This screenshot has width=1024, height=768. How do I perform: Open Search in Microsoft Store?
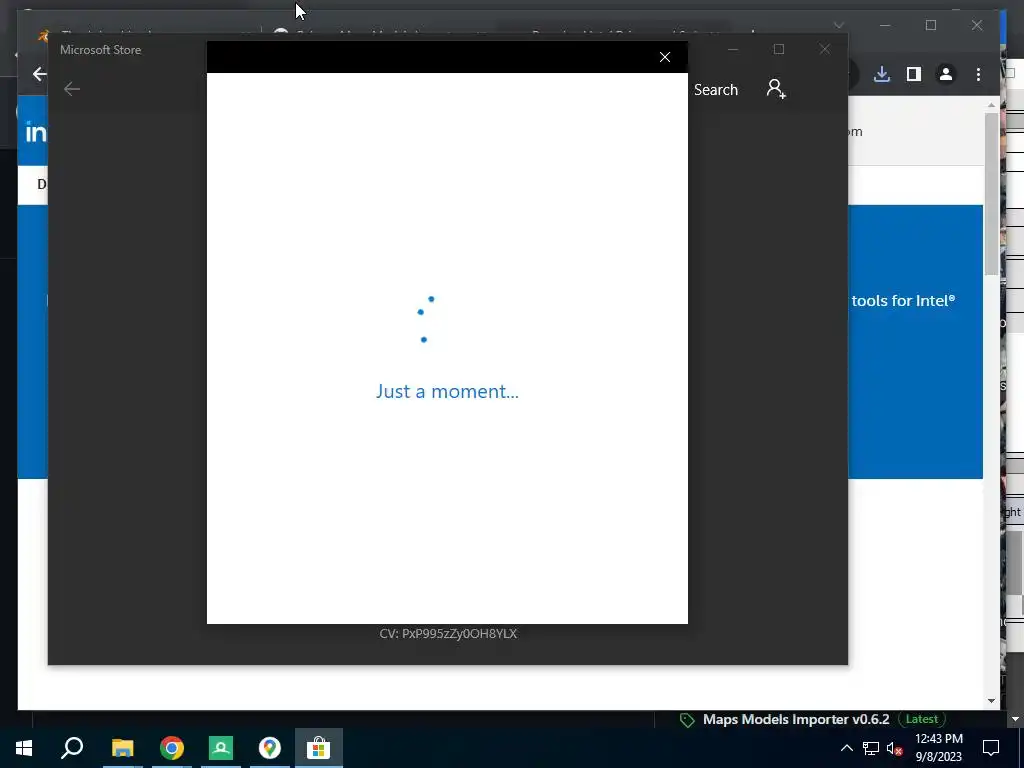(716, 89)
